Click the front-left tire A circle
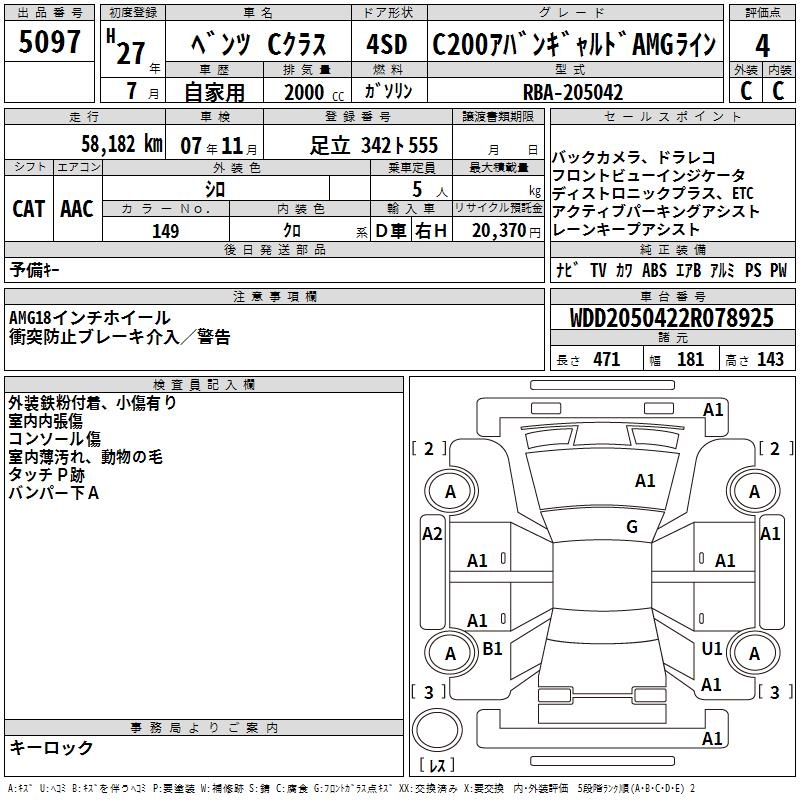This screenshot has width=800, height=800. point(451,491)
